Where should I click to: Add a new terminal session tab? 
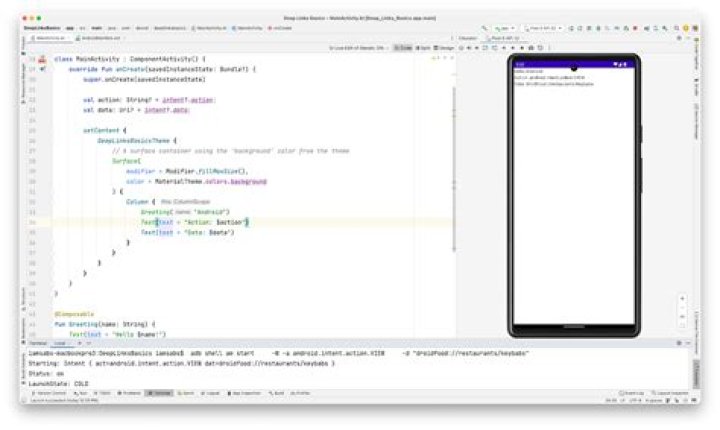[79, 343]
